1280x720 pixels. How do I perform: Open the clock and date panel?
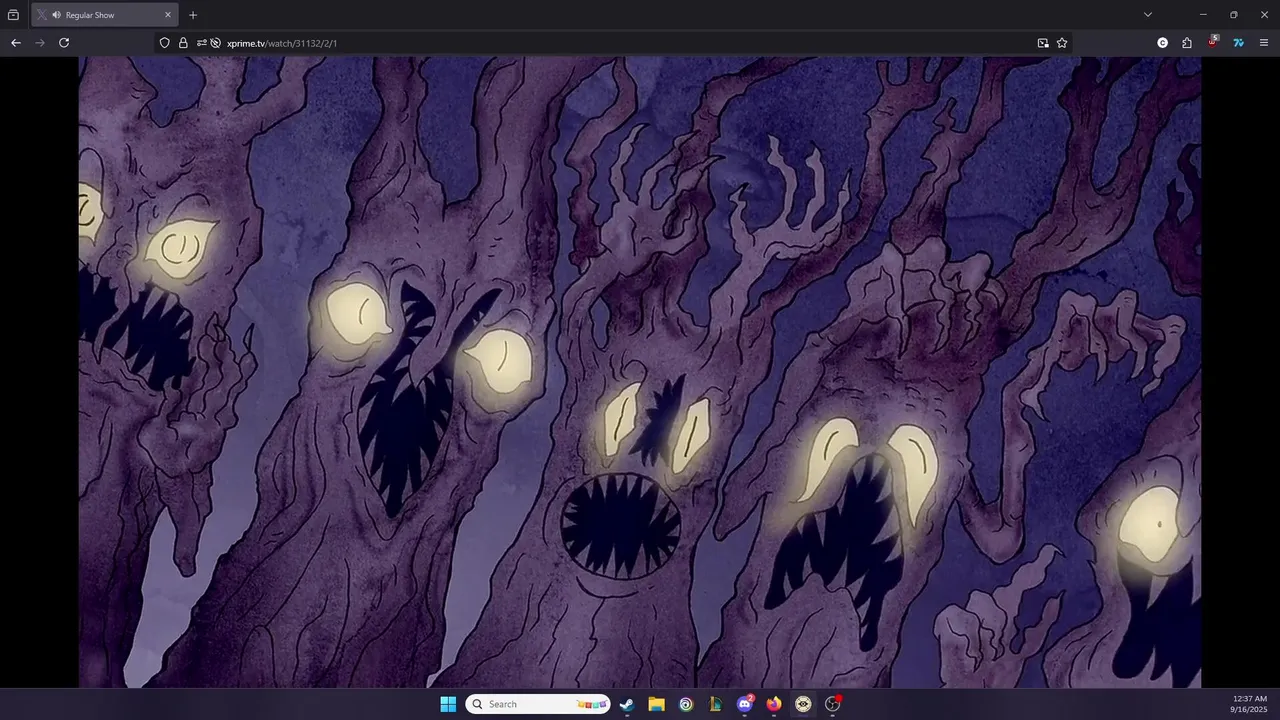[x=1249, y=704]
